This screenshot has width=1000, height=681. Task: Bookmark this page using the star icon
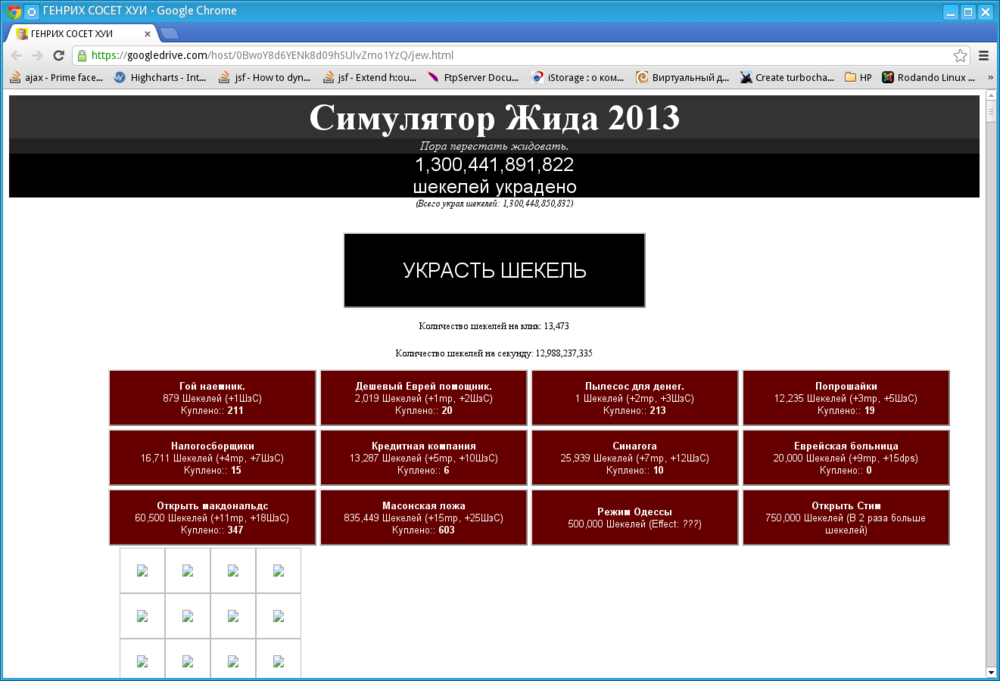[958, 55]
